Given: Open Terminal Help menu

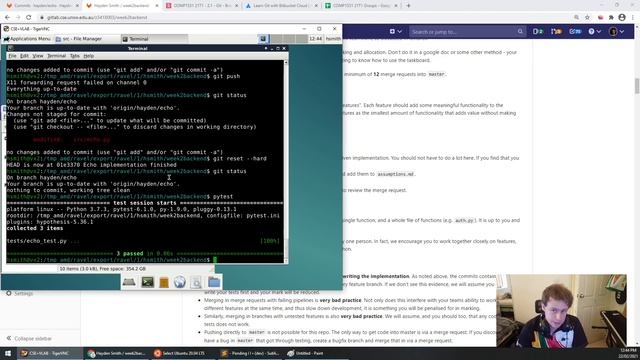Looking at the screenshot, I should pos(89,56).
